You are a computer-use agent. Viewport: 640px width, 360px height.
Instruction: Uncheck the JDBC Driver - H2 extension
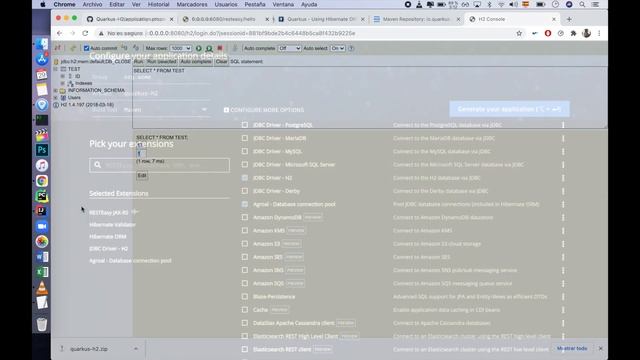[244, 178]
